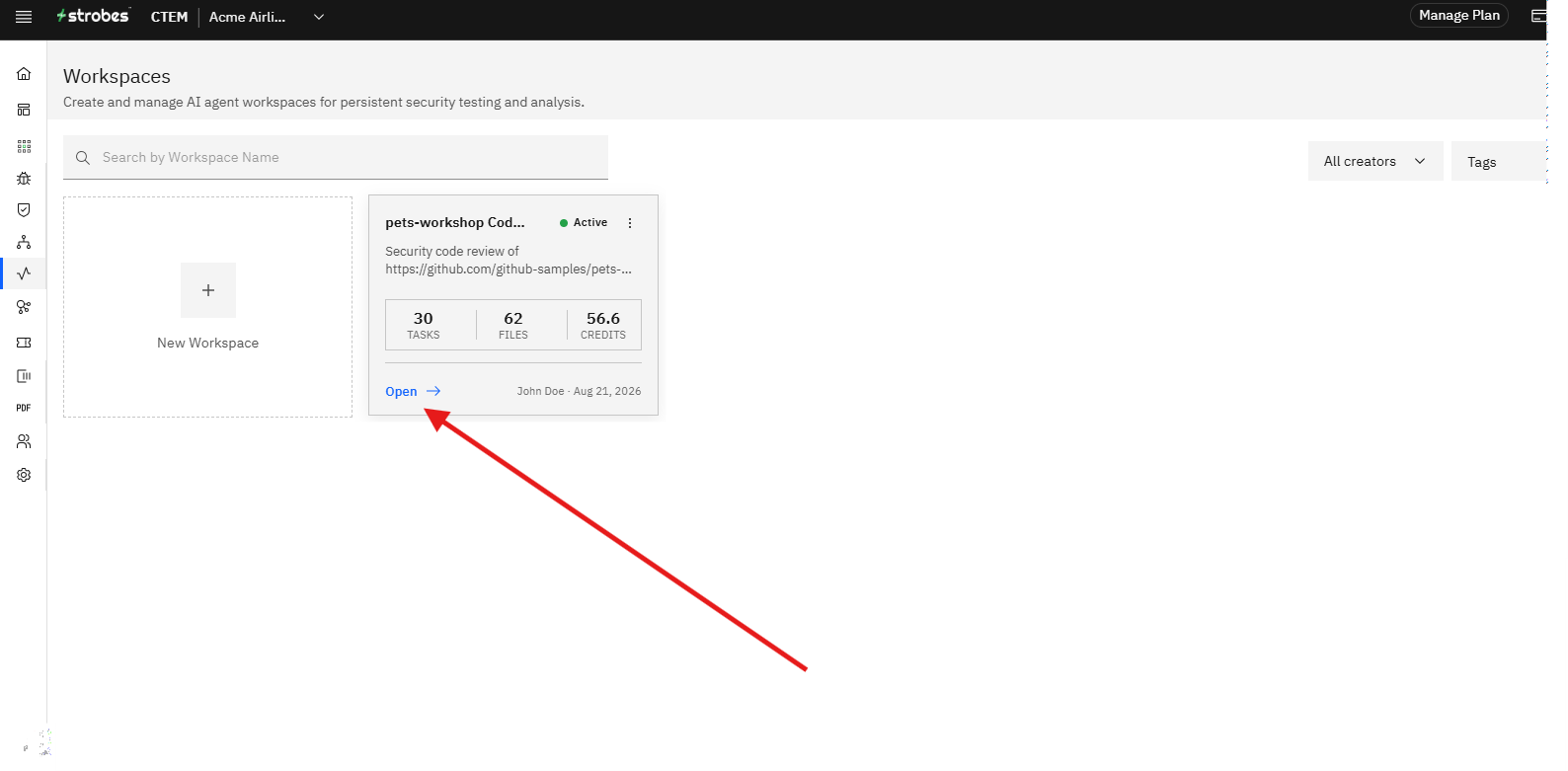Open the bug icon in the sidebar
1568x771 pixels.
(24, 179)
